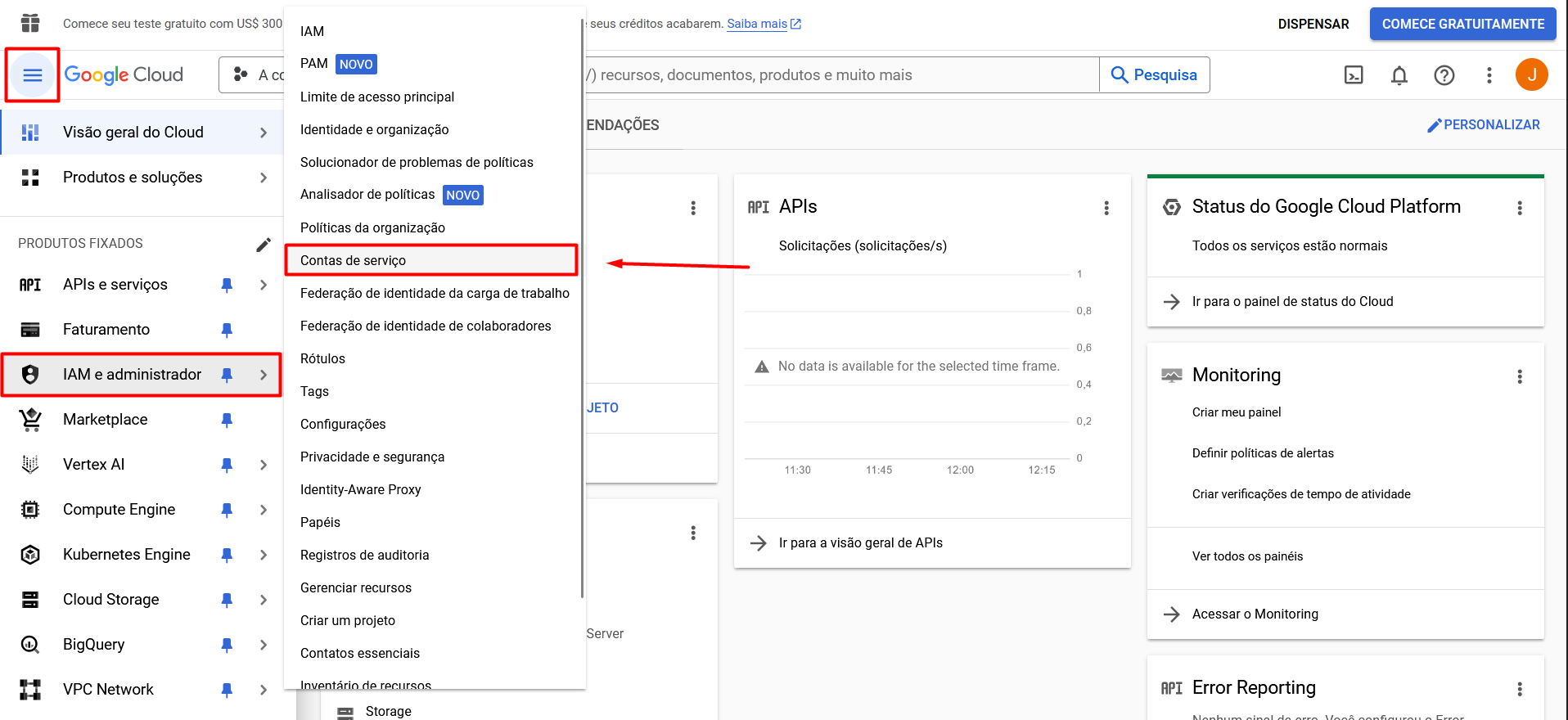The height and width of the screenshot is (720, 1568).
Task: Expand Cloud Storage submenu chevron
Action: [x=263, y=600]
